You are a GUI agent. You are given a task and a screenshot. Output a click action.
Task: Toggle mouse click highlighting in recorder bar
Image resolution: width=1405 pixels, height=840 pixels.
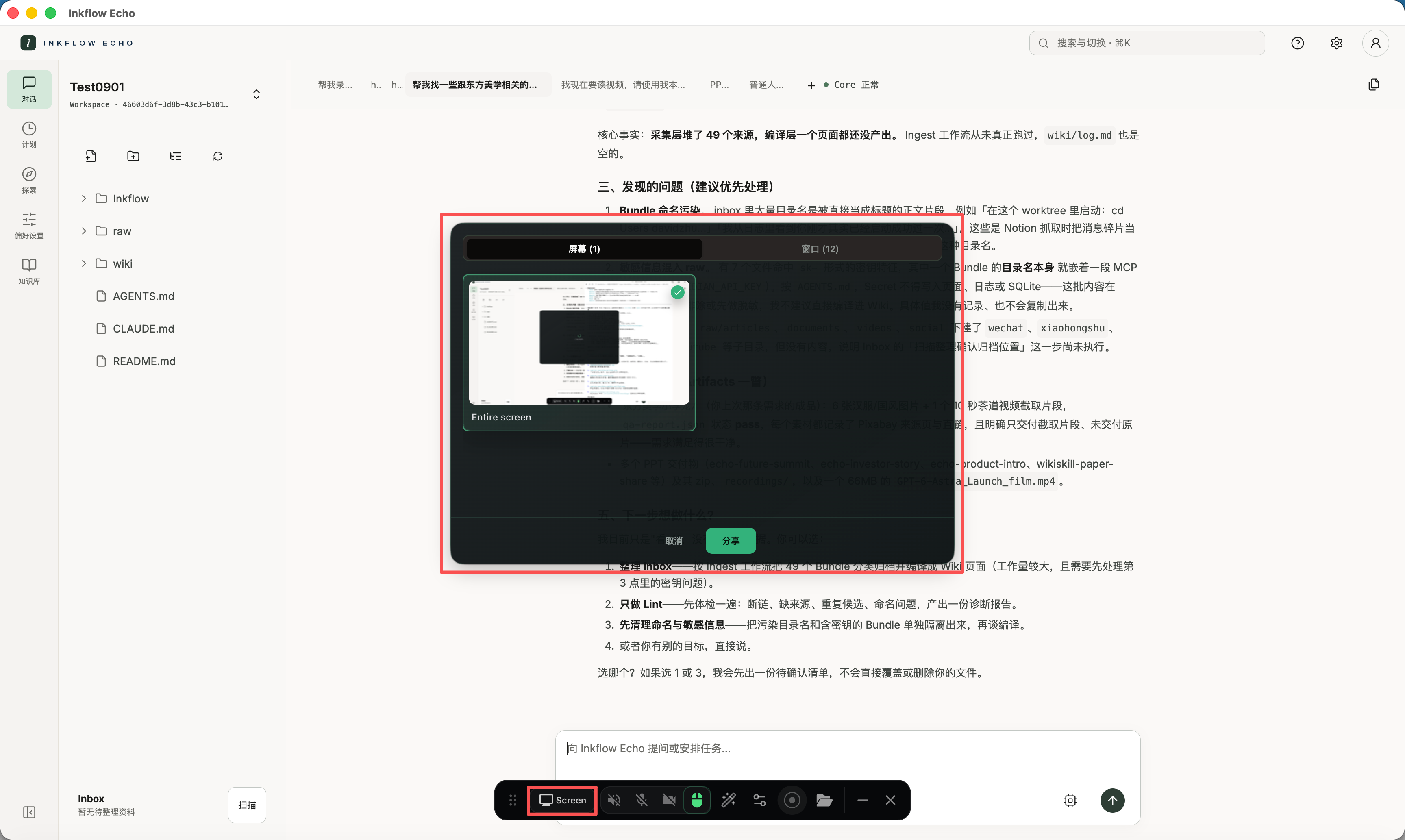696,800
